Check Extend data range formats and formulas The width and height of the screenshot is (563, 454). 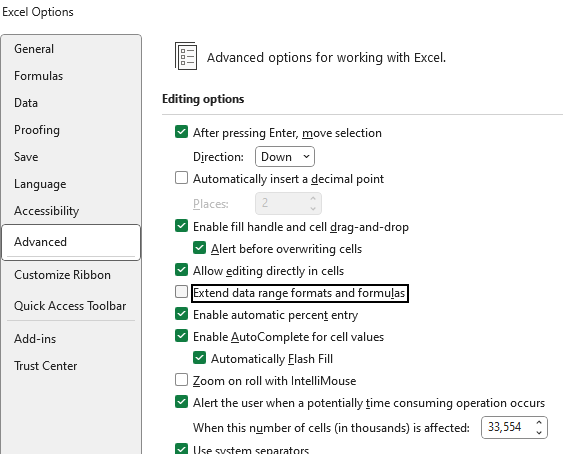point(181,292)
